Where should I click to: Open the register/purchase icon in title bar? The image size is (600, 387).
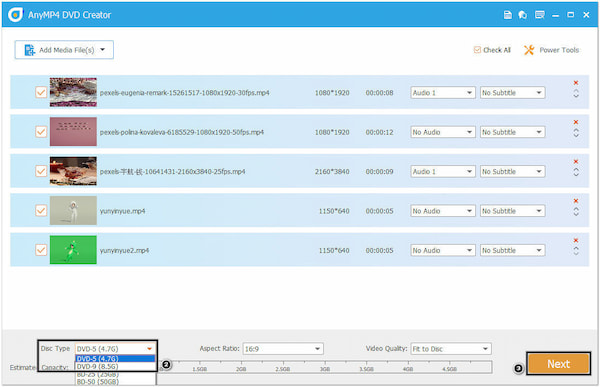[x=523, y=15]
